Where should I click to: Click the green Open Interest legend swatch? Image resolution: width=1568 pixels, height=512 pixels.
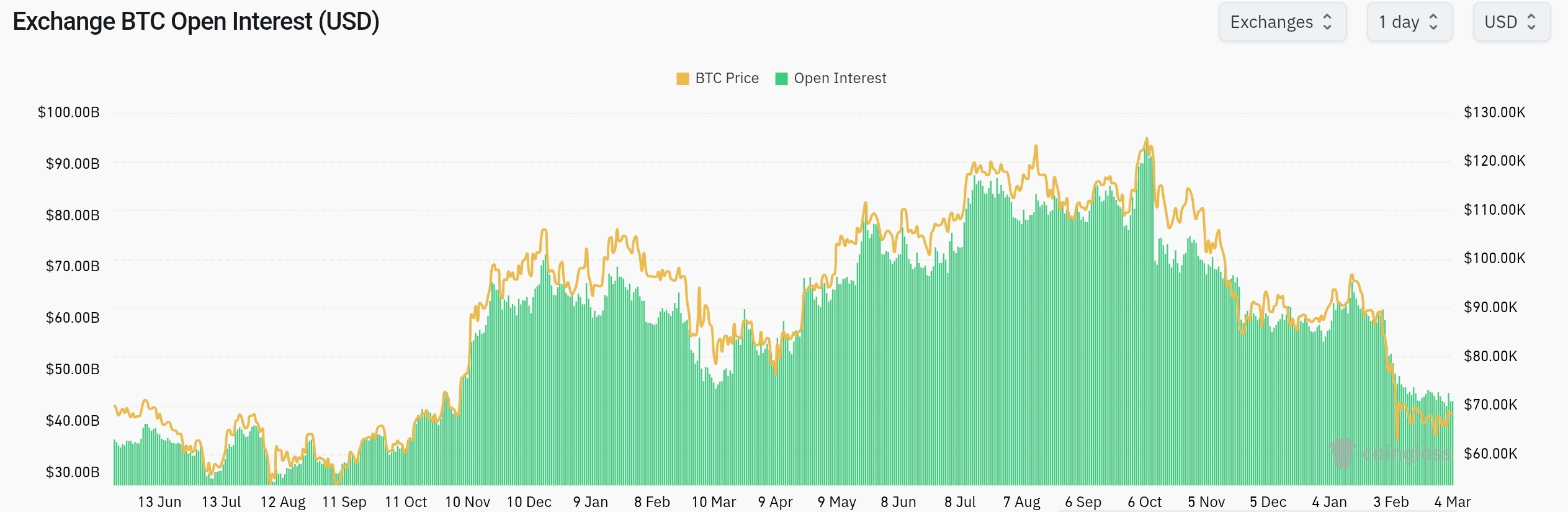(x=782, y=79)
